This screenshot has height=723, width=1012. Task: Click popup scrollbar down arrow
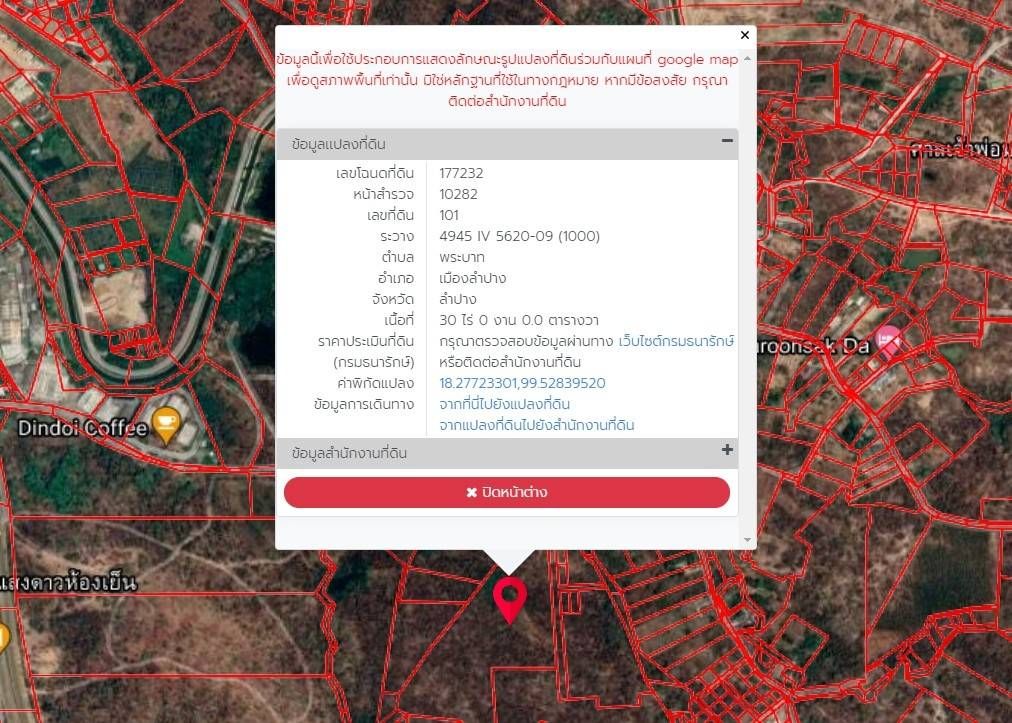[747, 540]
